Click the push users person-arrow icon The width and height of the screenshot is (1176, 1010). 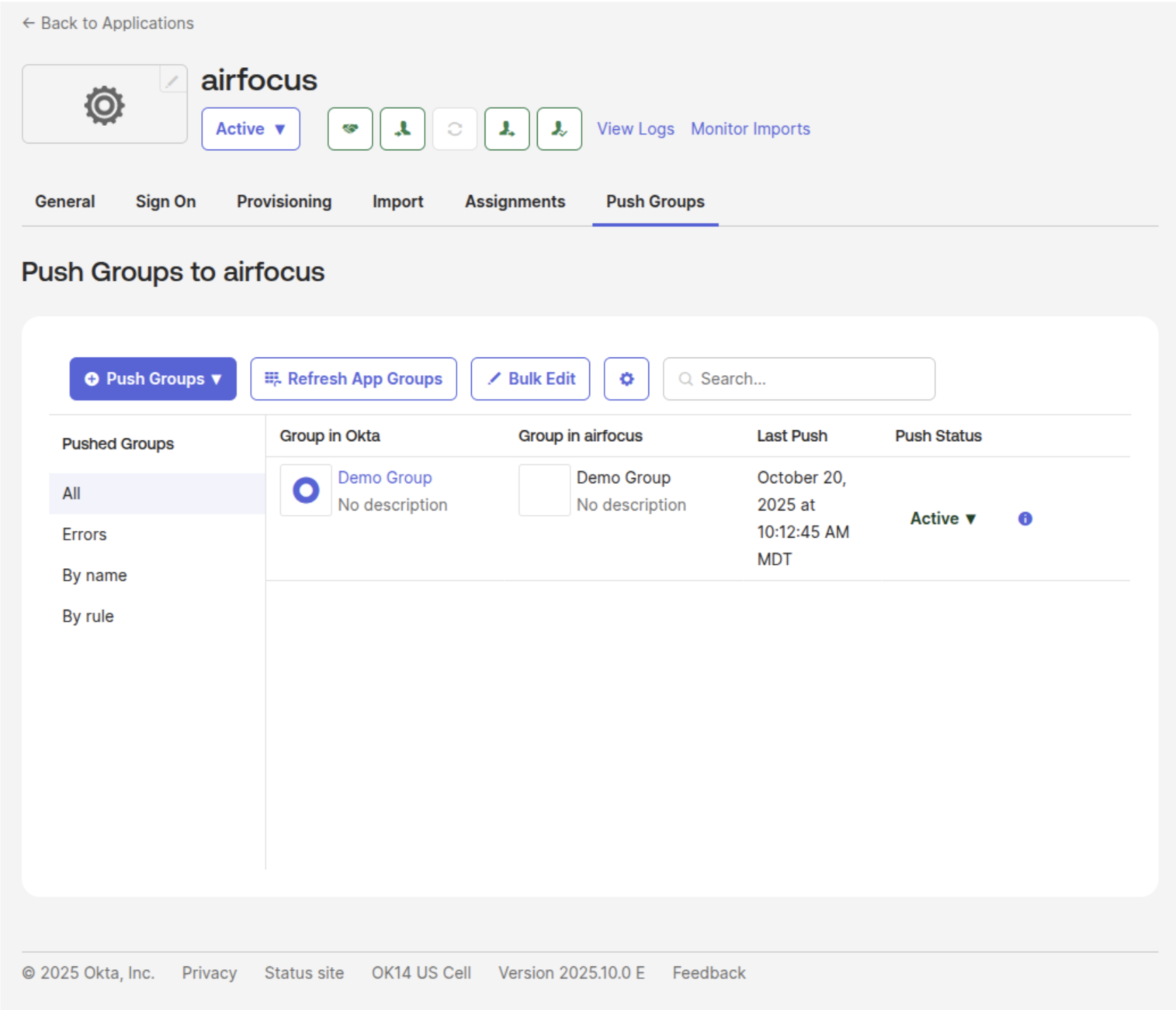[507, 128]
